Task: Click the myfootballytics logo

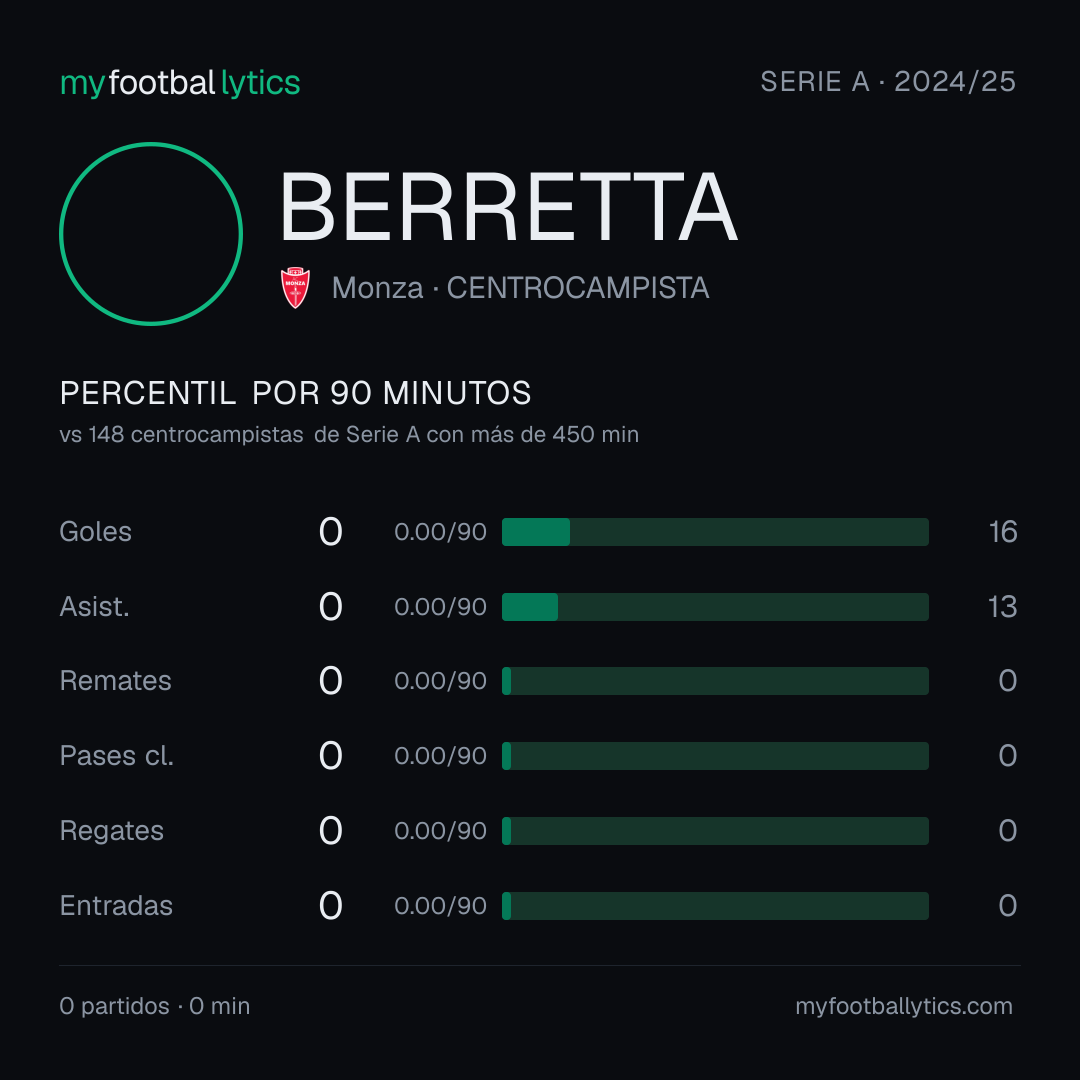Action: 180,83
